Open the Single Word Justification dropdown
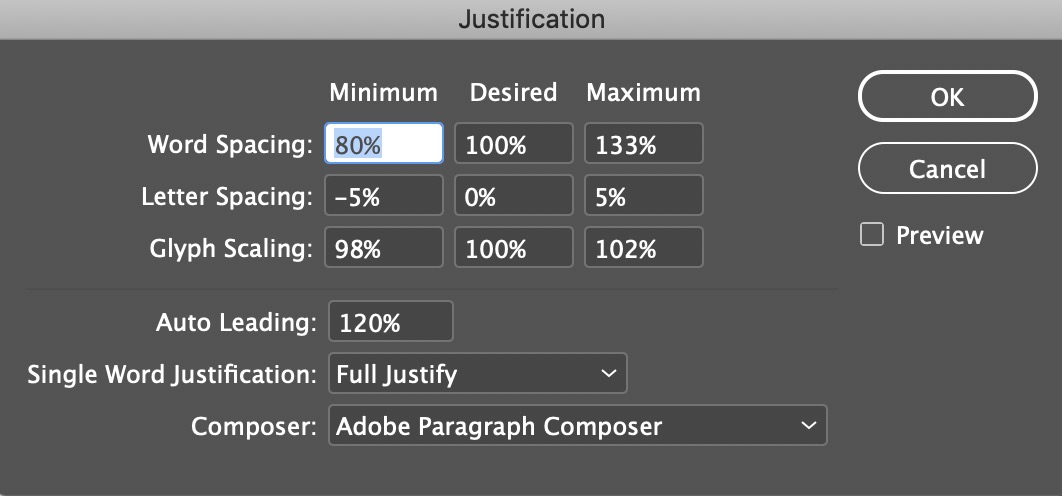 coord(477,374)
